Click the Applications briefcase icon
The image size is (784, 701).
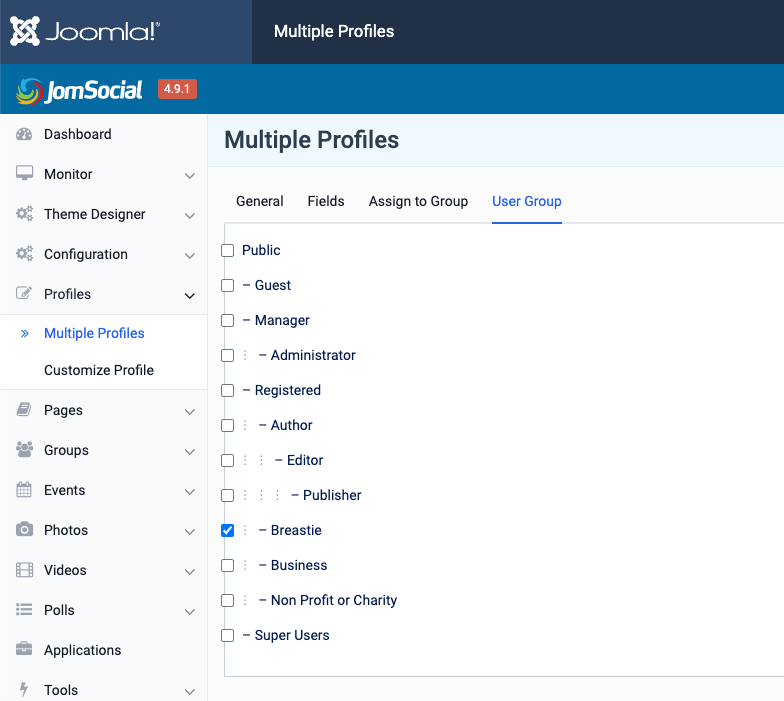click(24, 650)
